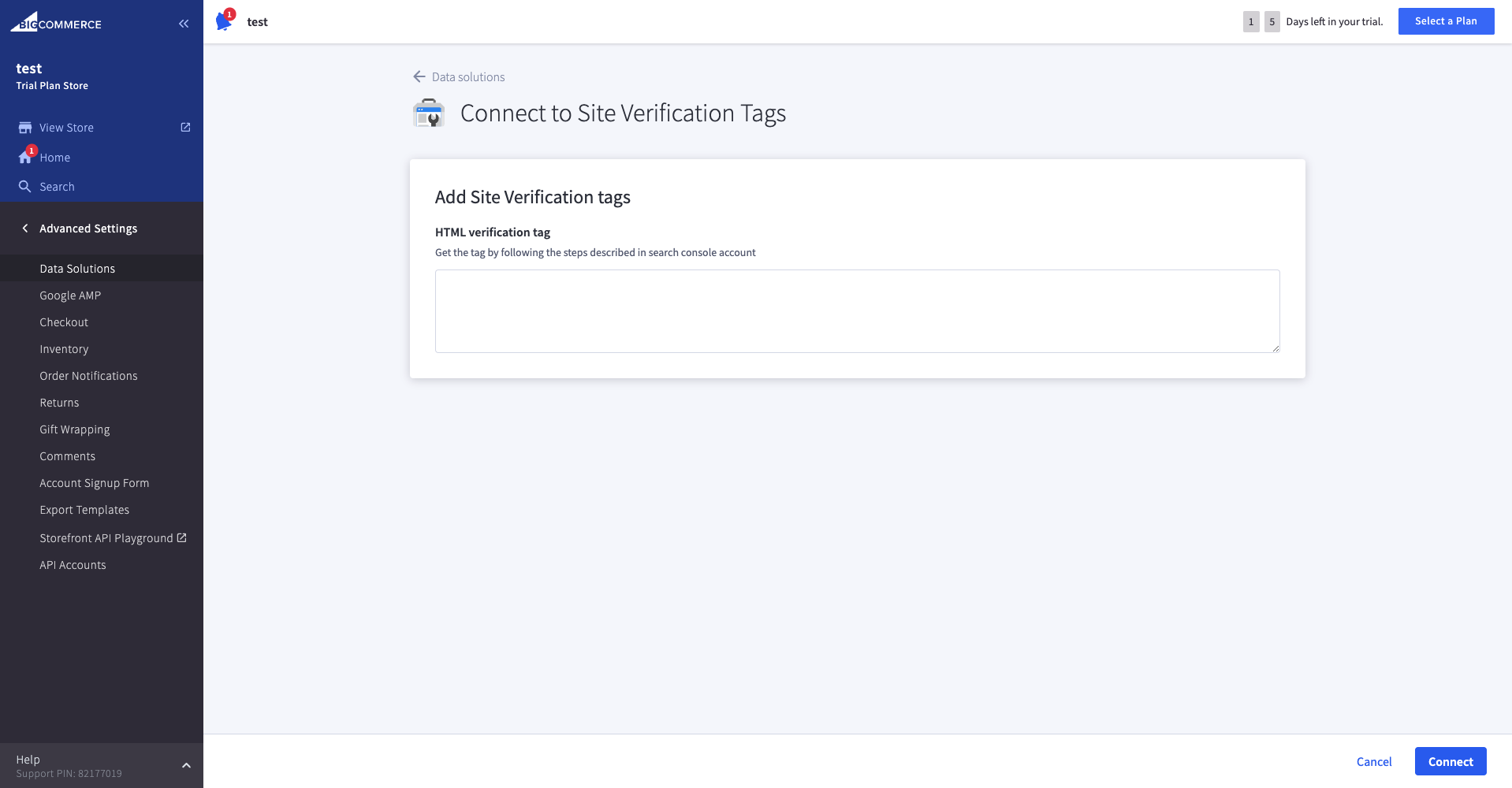
Task: Click Connect to Site Verification Tags title
Action: (x=623, y=113)
